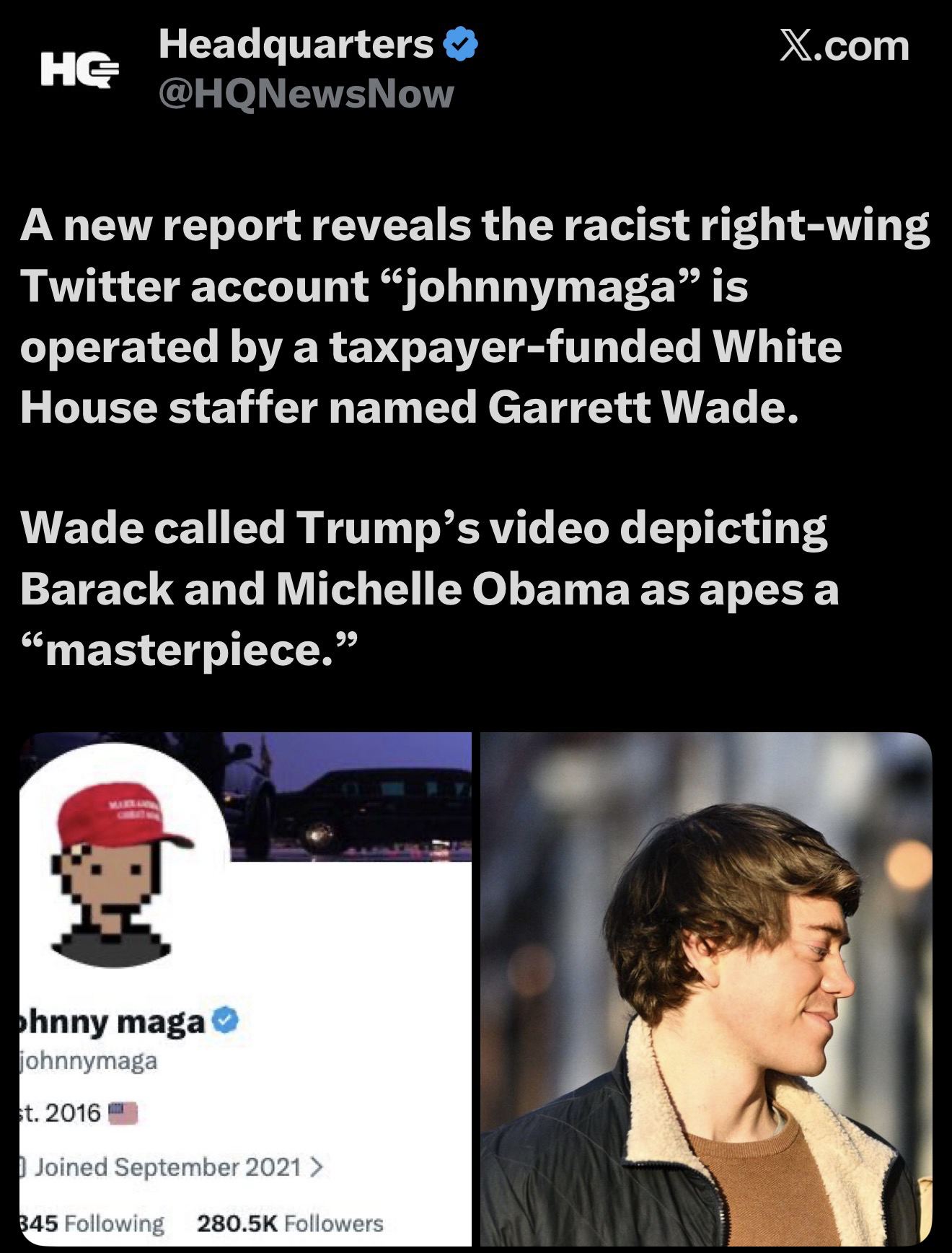952x1253 pixels.
Task: Open the 345 Following list
Action: pyautogui.click(x=92, y=1223)
